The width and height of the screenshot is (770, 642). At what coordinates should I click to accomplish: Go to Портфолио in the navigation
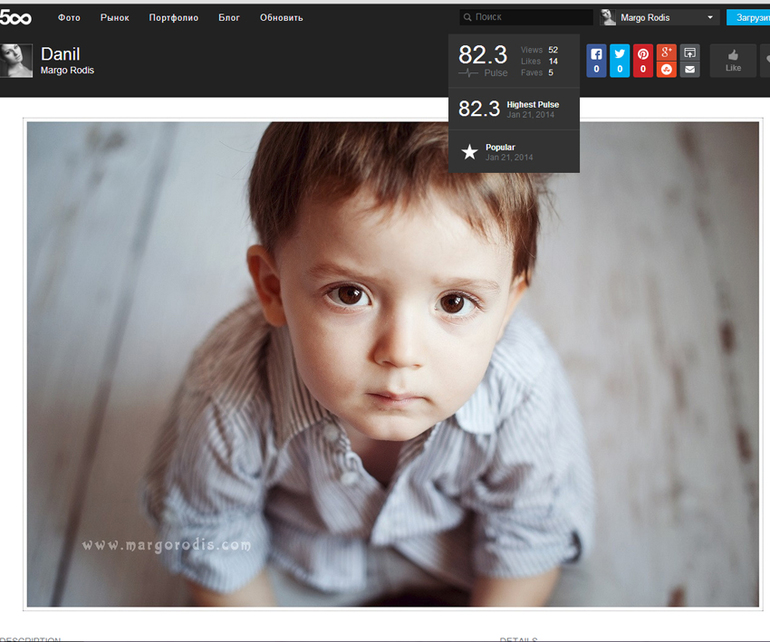[173, 18]
